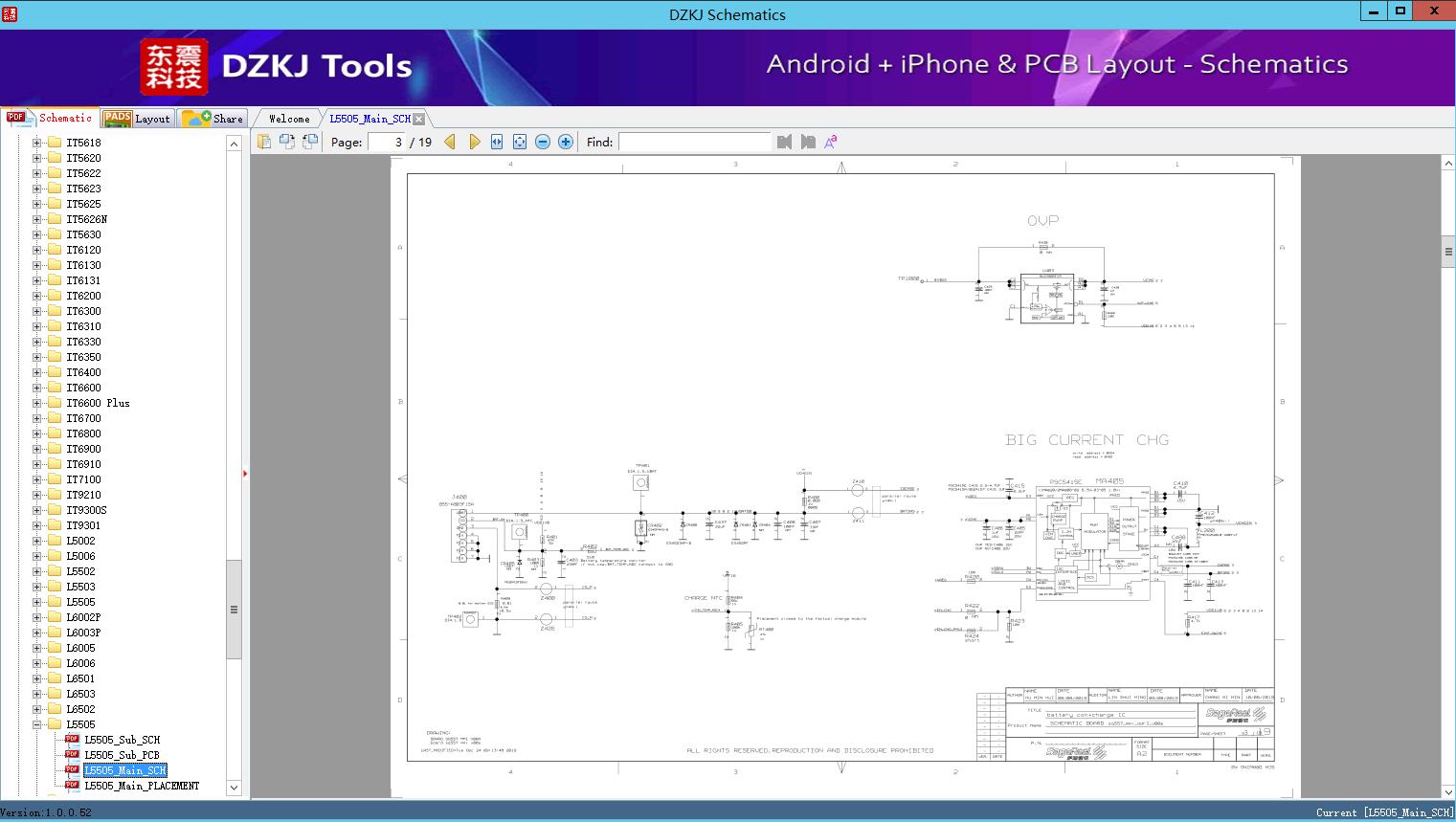Click the Find text input field
The width and height of the screenshot is (1456, 822).
pyautogui.click(x=694, y=142)
